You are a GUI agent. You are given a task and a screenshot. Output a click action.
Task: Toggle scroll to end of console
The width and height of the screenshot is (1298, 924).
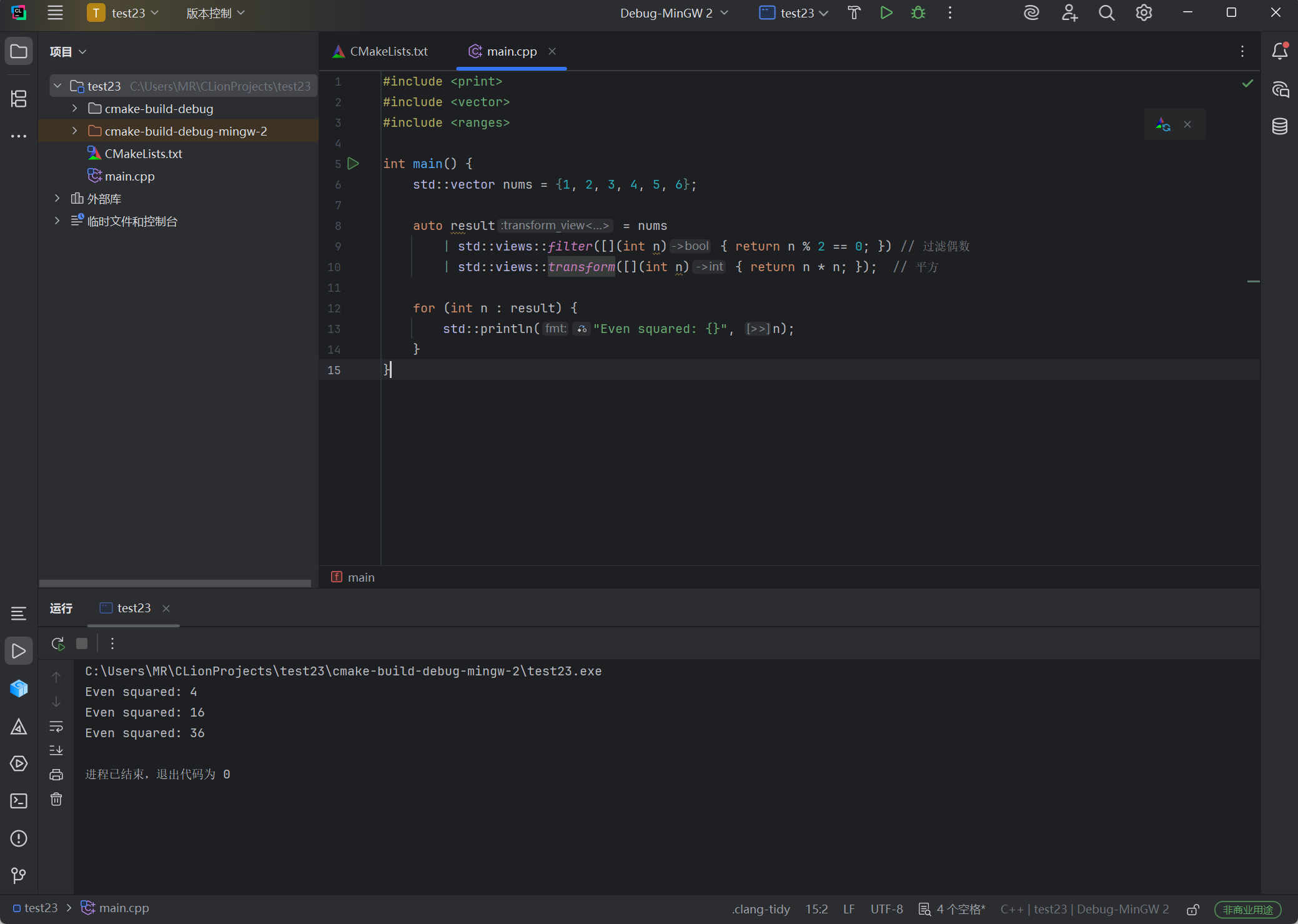(56, 750)
